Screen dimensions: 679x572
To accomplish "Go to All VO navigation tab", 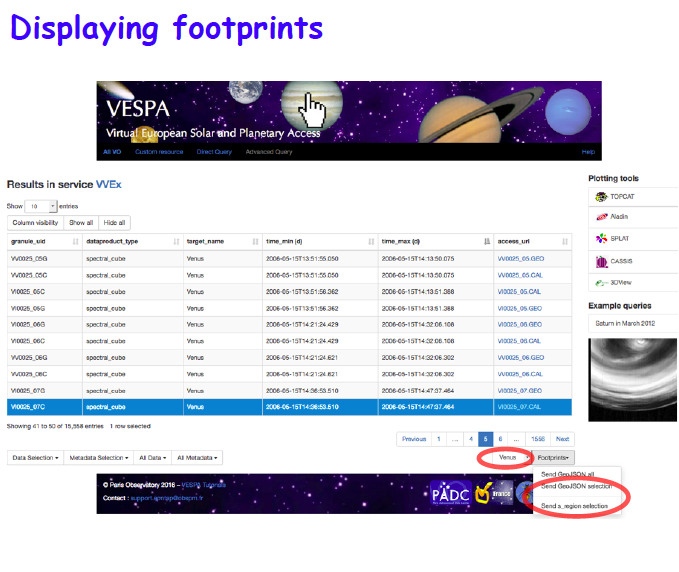I will [x=112, y=152].
